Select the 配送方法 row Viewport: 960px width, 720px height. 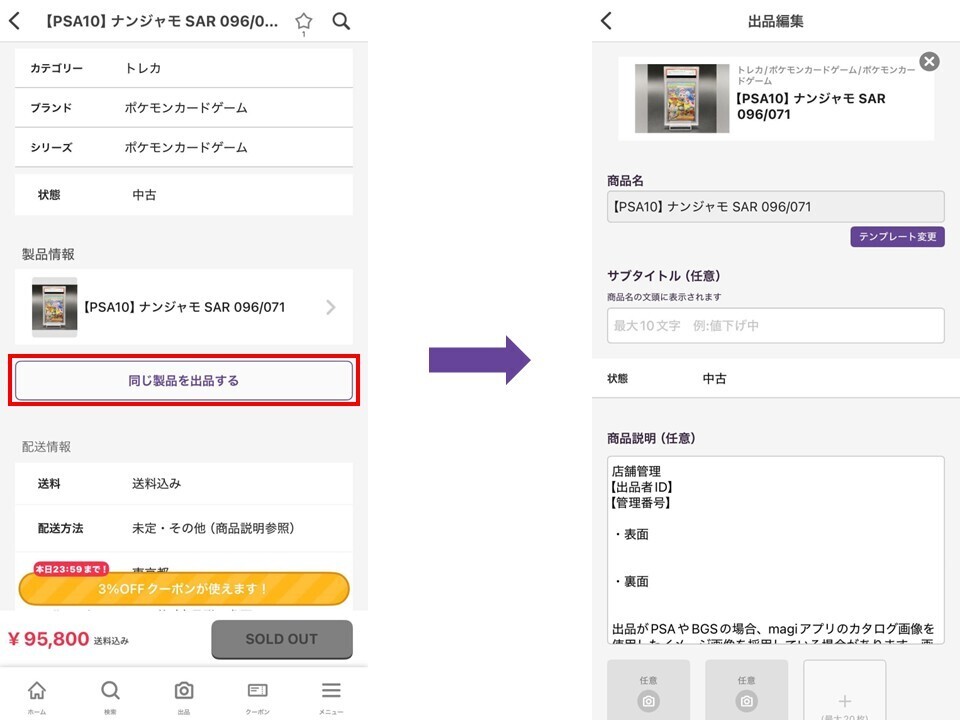pos(184,528)
